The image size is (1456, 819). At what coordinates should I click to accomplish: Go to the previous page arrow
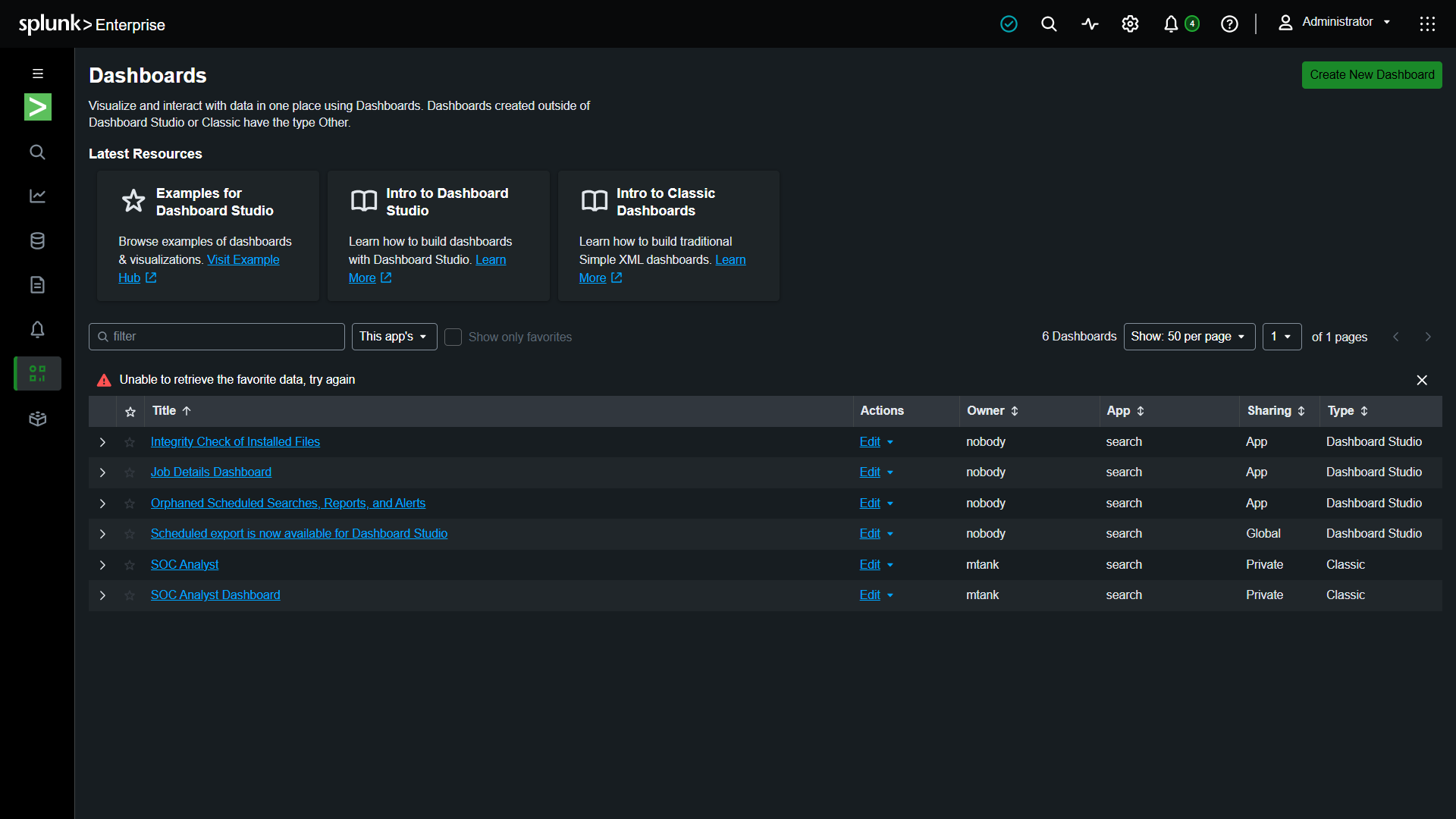point(1396,337)
